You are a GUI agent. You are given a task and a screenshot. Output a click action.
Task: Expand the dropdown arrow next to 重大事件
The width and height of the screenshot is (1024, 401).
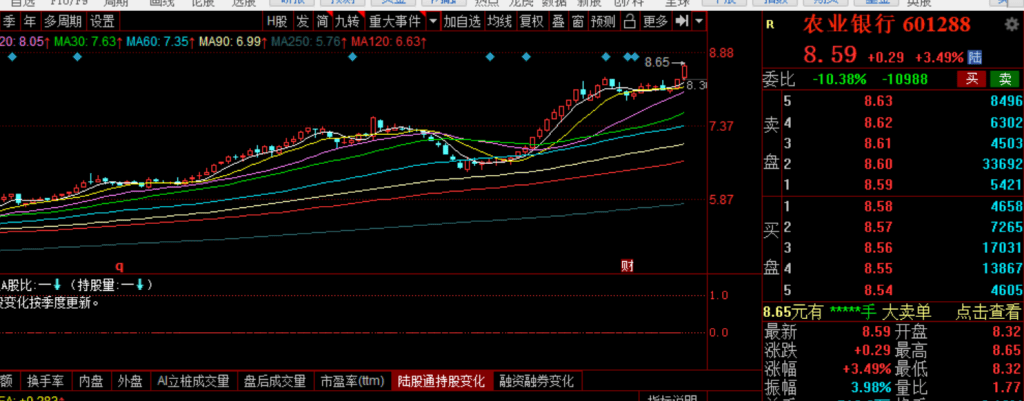432,21
